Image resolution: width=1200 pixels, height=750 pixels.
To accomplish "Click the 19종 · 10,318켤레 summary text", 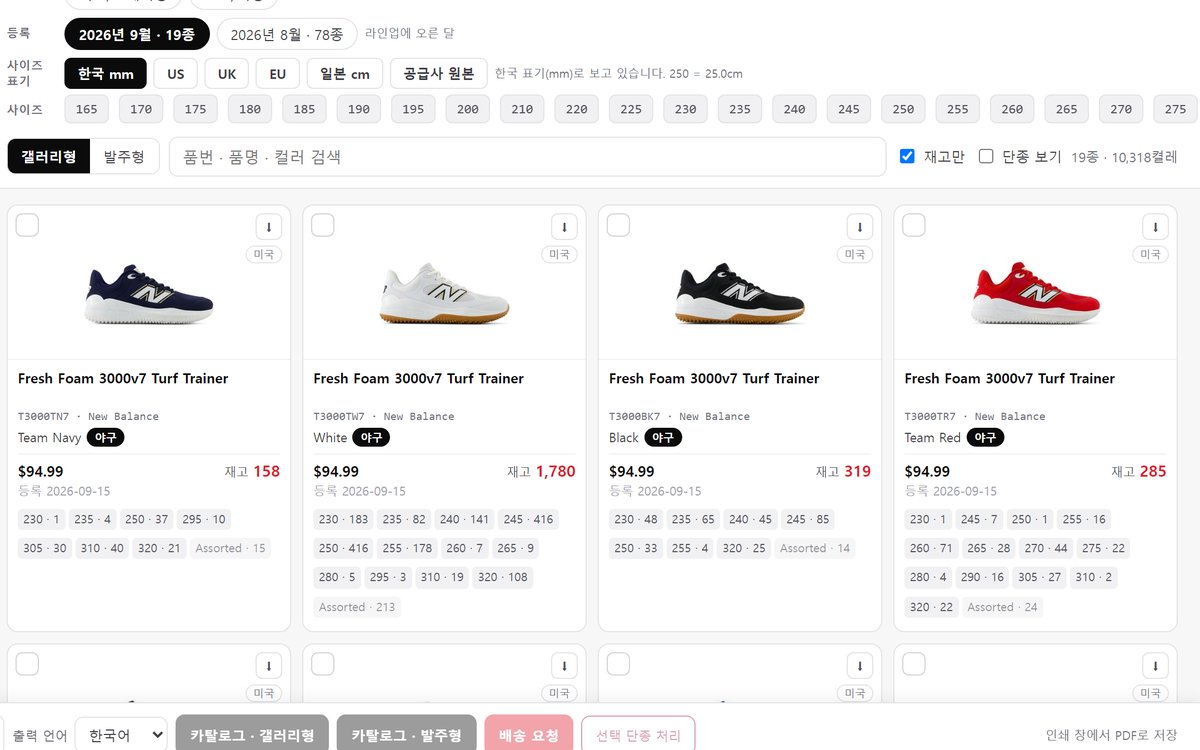I will click(x=1124, y=157).
